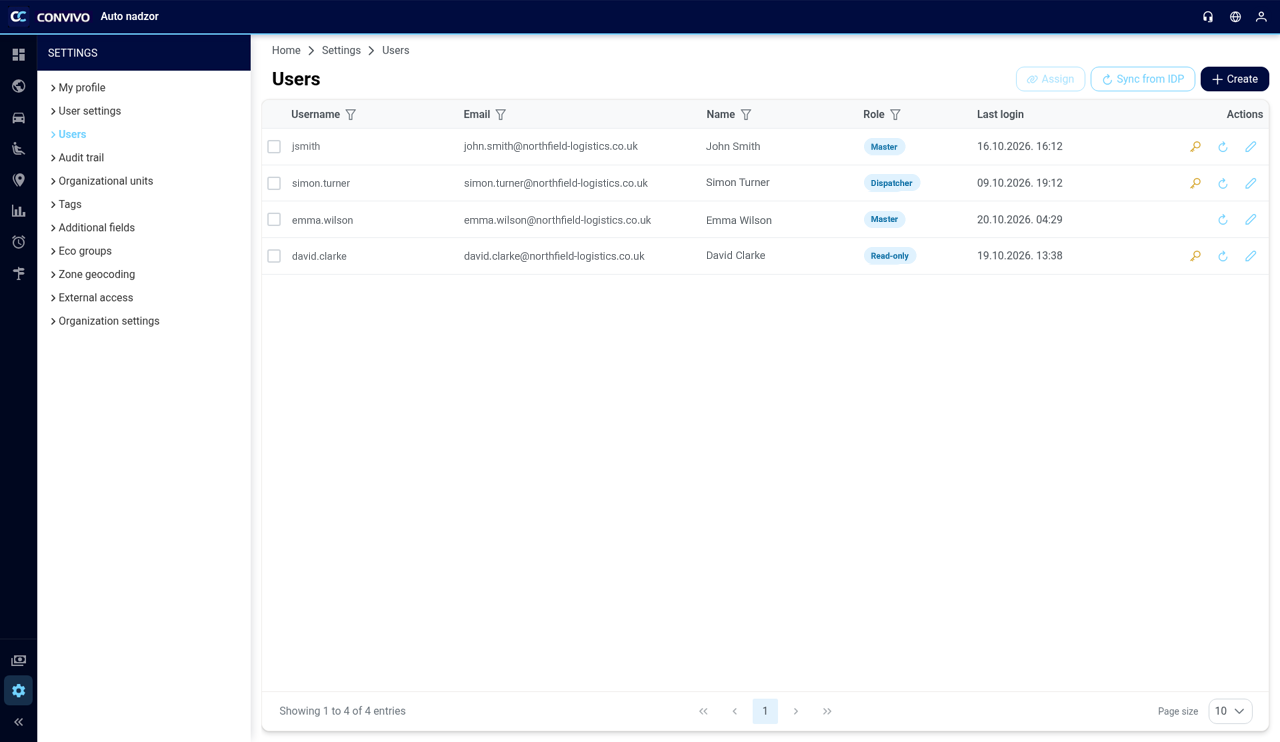
Task: Edit user jsmith with pencil icon
Action: [1250, 147]
